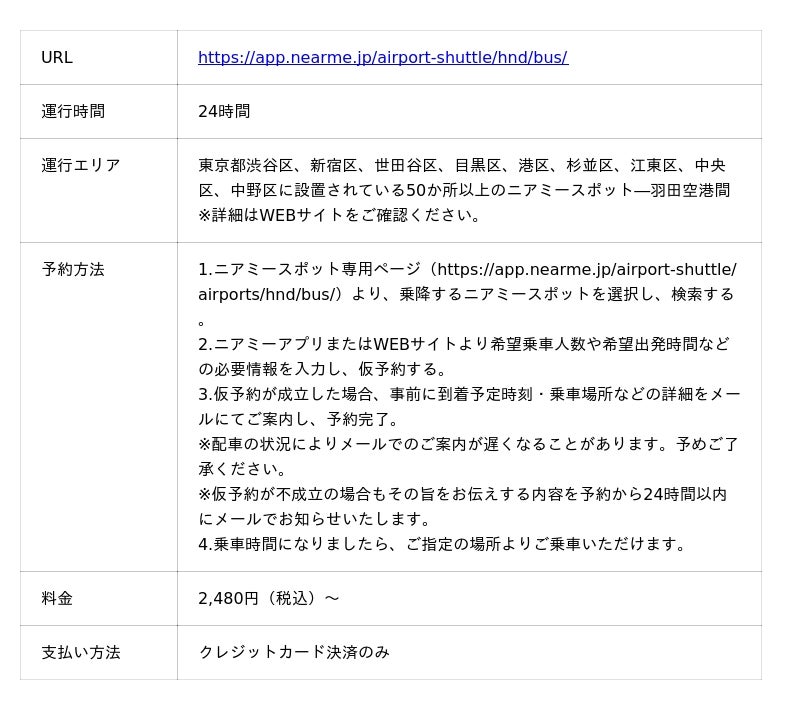
Task: Click step 3 about 仮予約が成立した場合
Action: 468,395
